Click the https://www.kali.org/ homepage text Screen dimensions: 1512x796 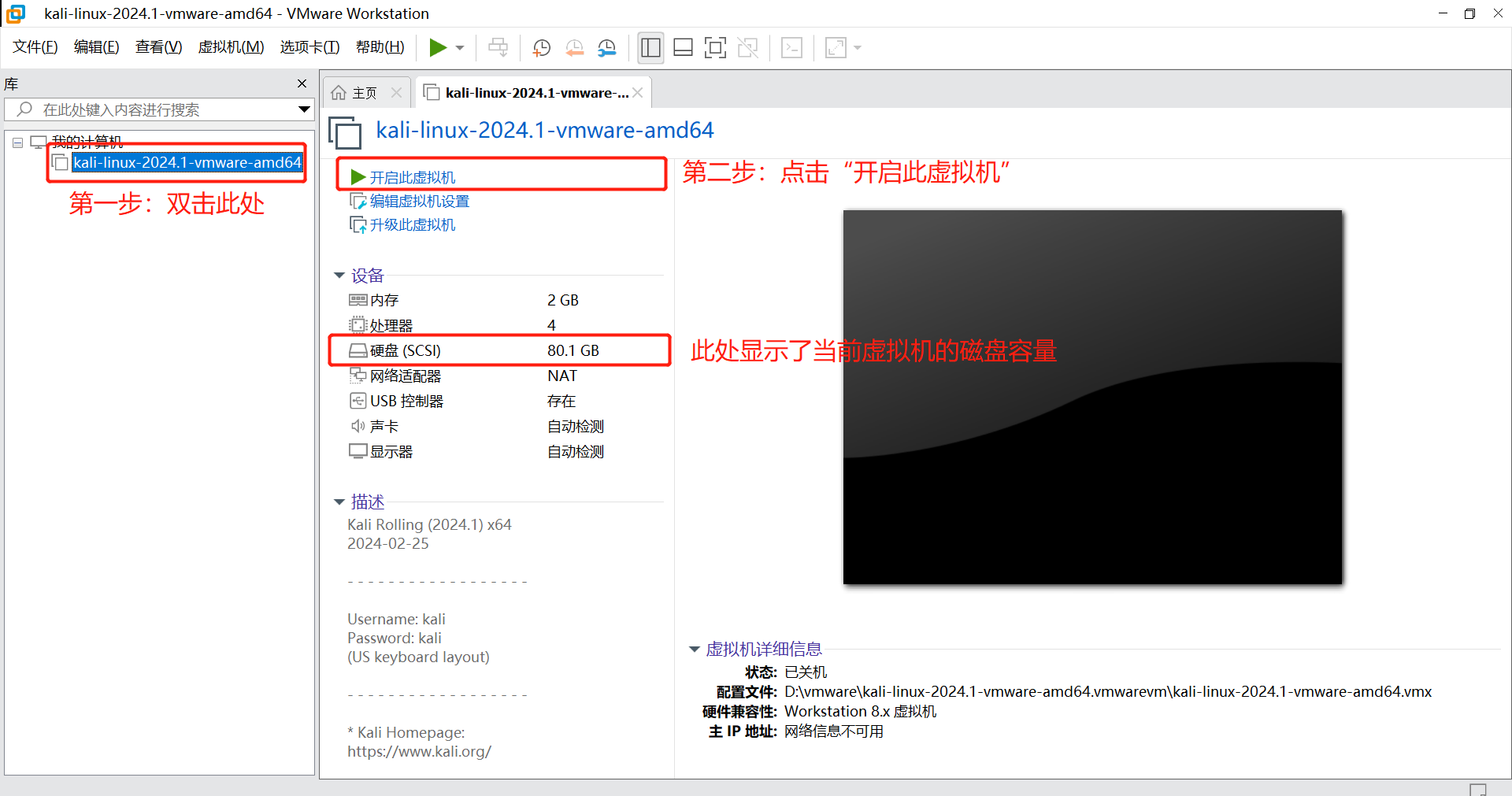pyautogui.click(x=419, y=751)
